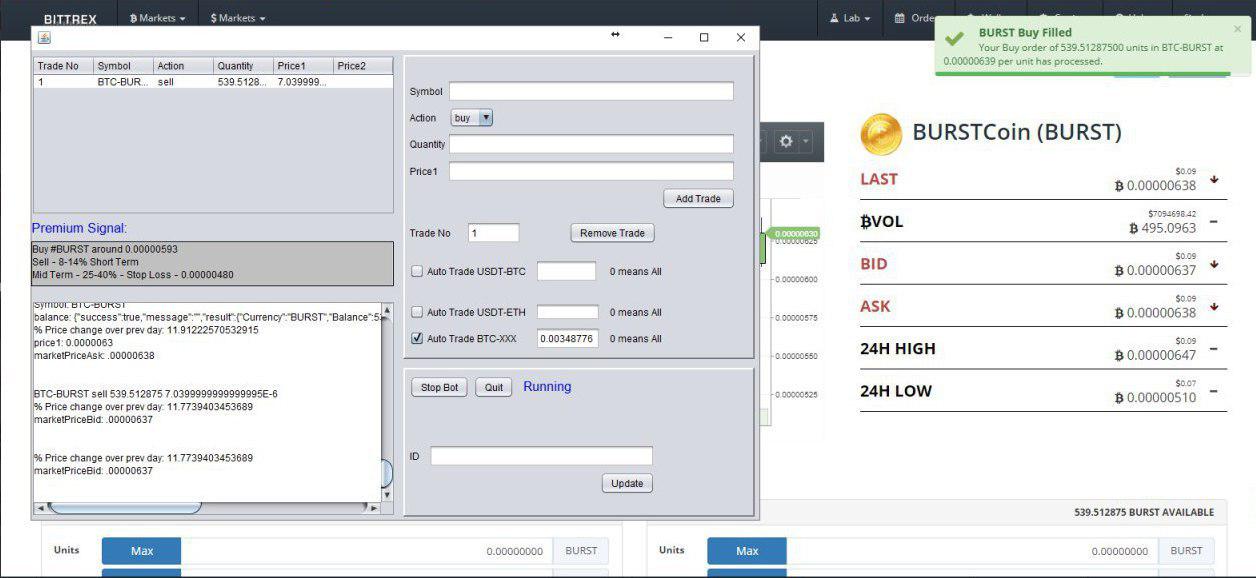This screenshot has width=1256, height=578.
Task: Click the Orders item in Bittrex navbar
Action: click(915, 18)
